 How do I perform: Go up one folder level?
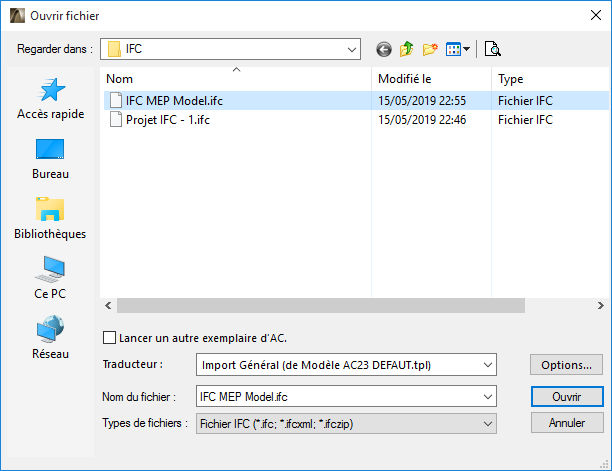click(407, 49)
